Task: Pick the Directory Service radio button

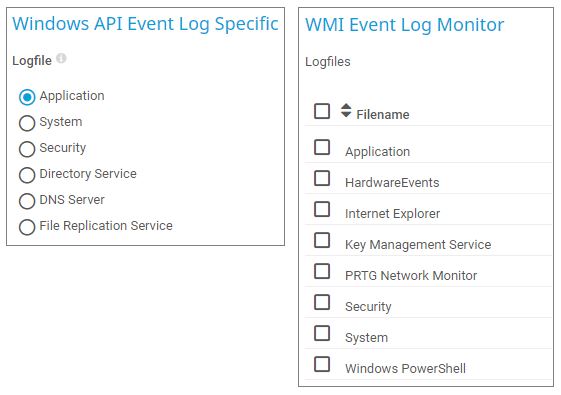Action: tap(27, 175)
